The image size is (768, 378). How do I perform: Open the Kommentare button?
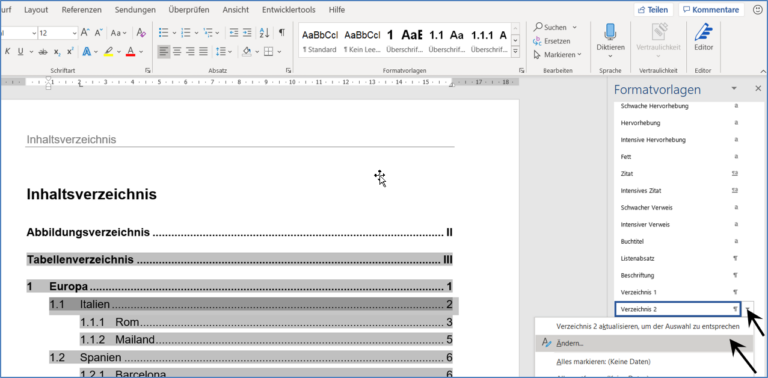[x=711, y=10]
